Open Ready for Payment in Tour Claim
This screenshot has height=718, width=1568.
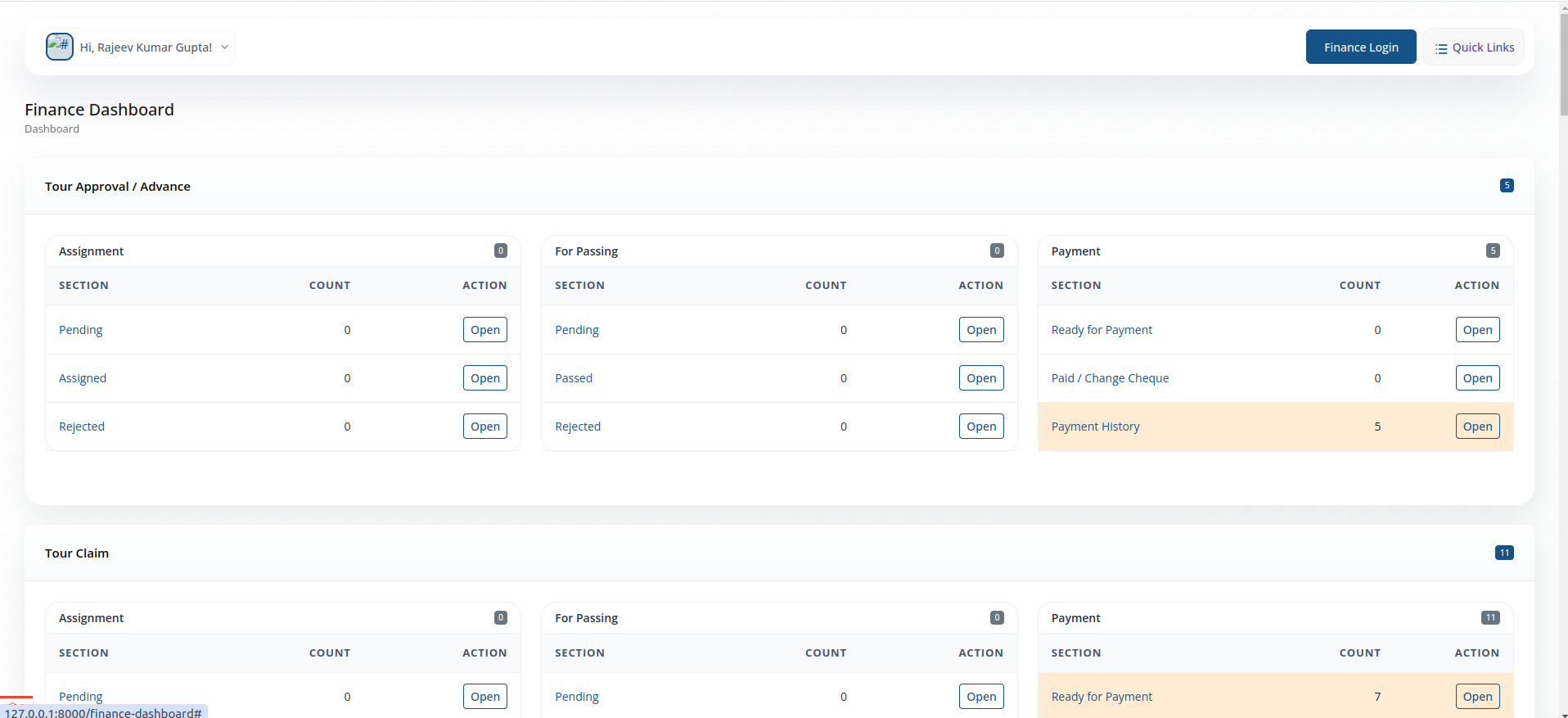pos(1478,696)
